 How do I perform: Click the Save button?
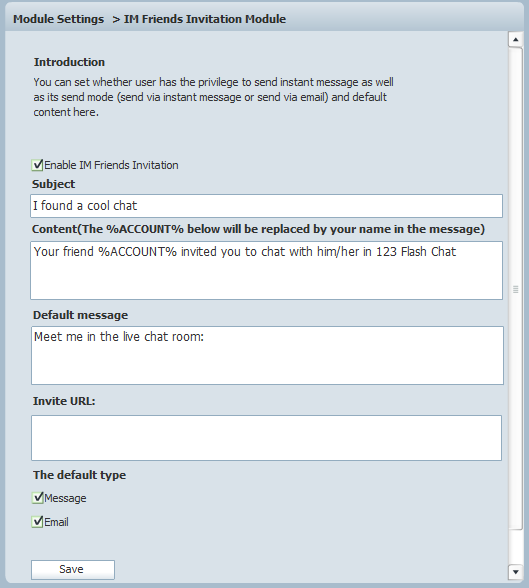coord(73,570)
